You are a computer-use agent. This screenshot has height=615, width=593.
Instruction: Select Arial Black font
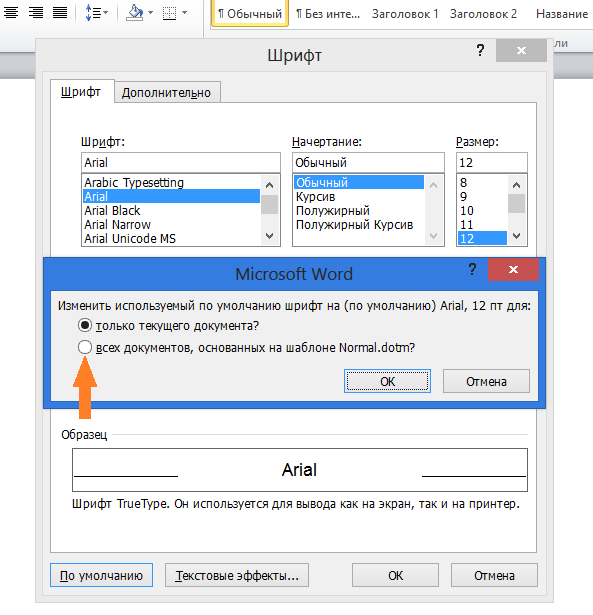(x=171, y=210)
